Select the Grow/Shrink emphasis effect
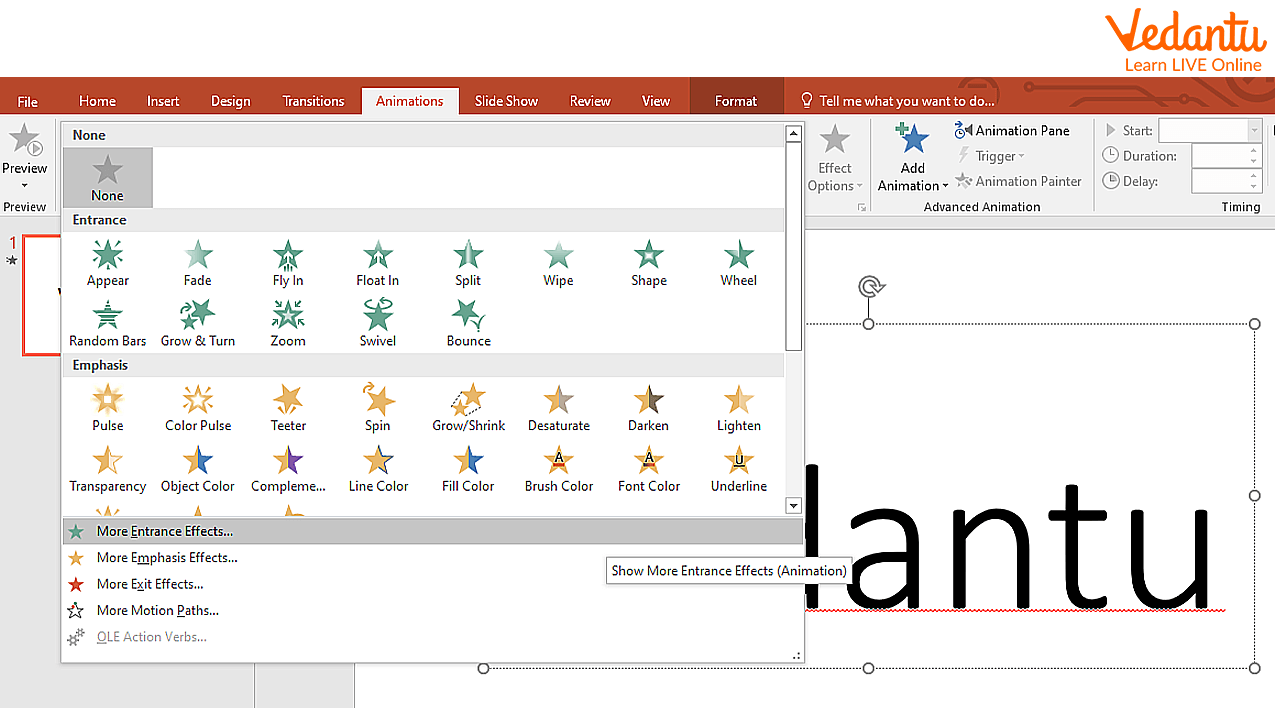Image resolution: width=1275 pixels, height=708 pixels. [x=468, y=408]
